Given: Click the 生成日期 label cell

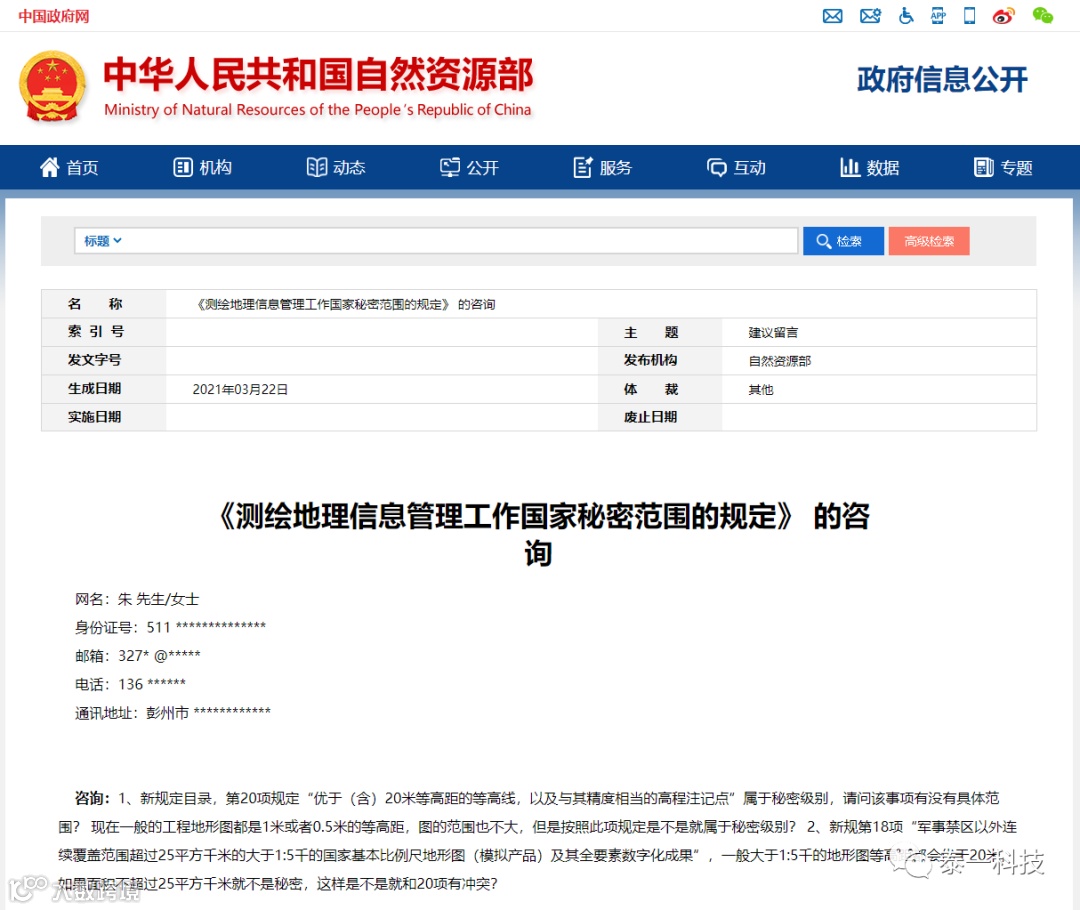Looking at the screenshot, I should coord(104,389).
